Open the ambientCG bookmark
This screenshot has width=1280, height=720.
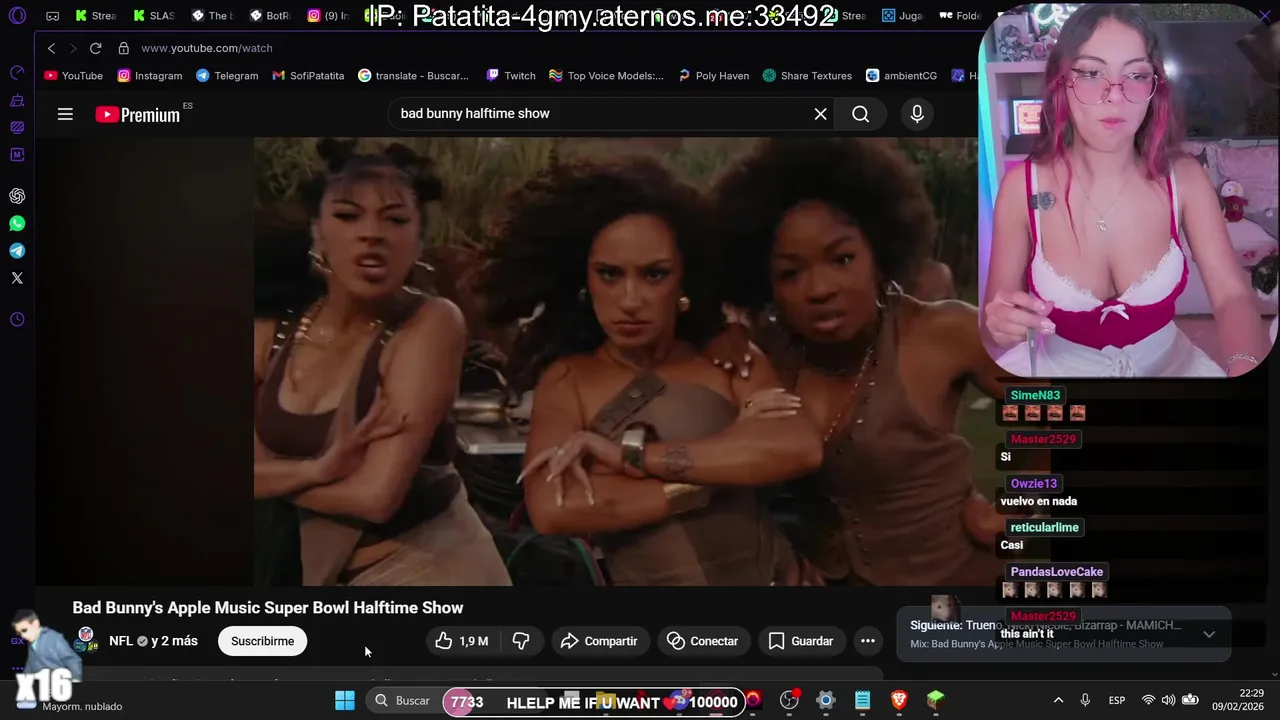[901, 76]
